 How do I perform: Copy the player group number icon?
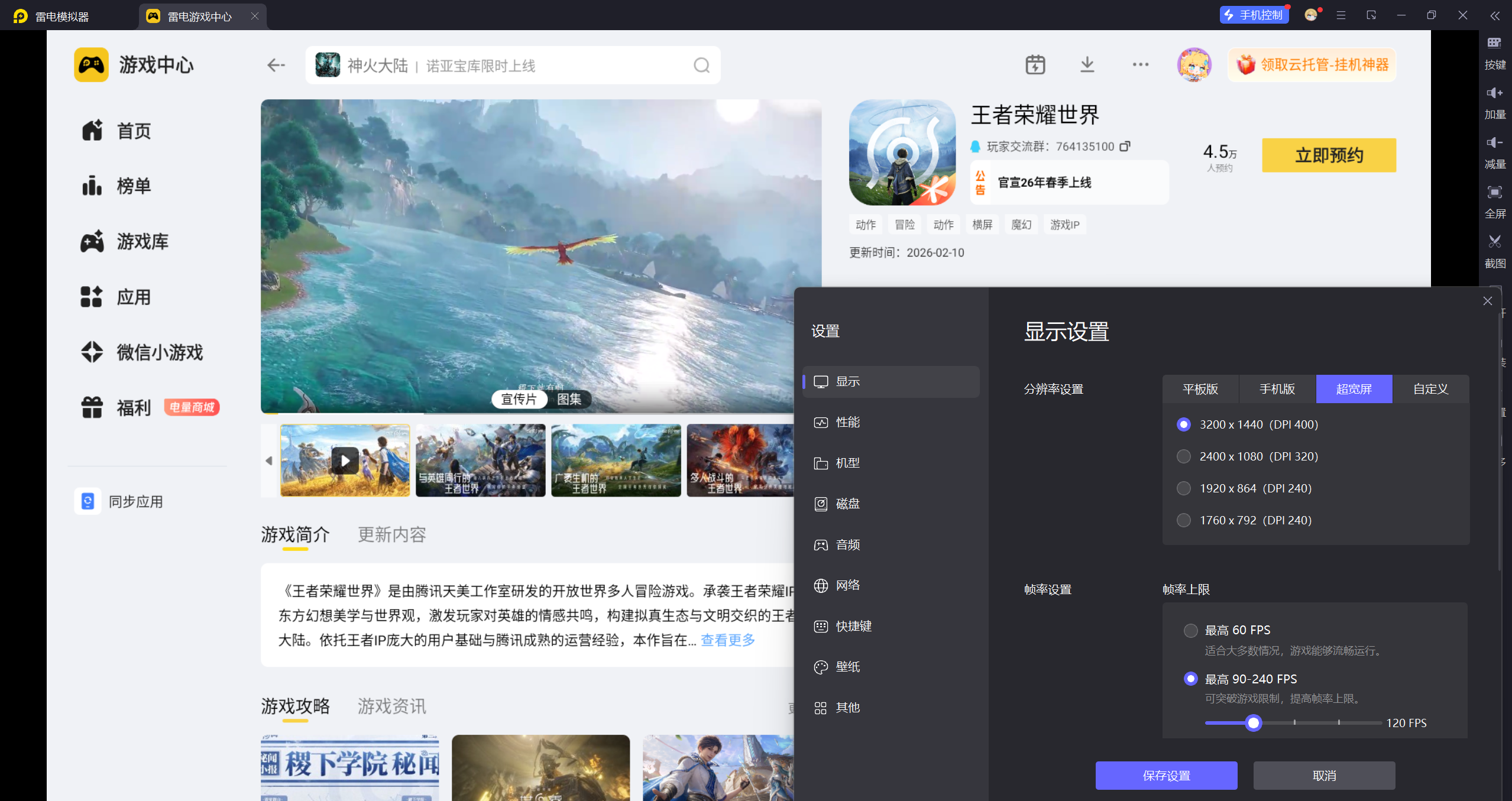1125,146
